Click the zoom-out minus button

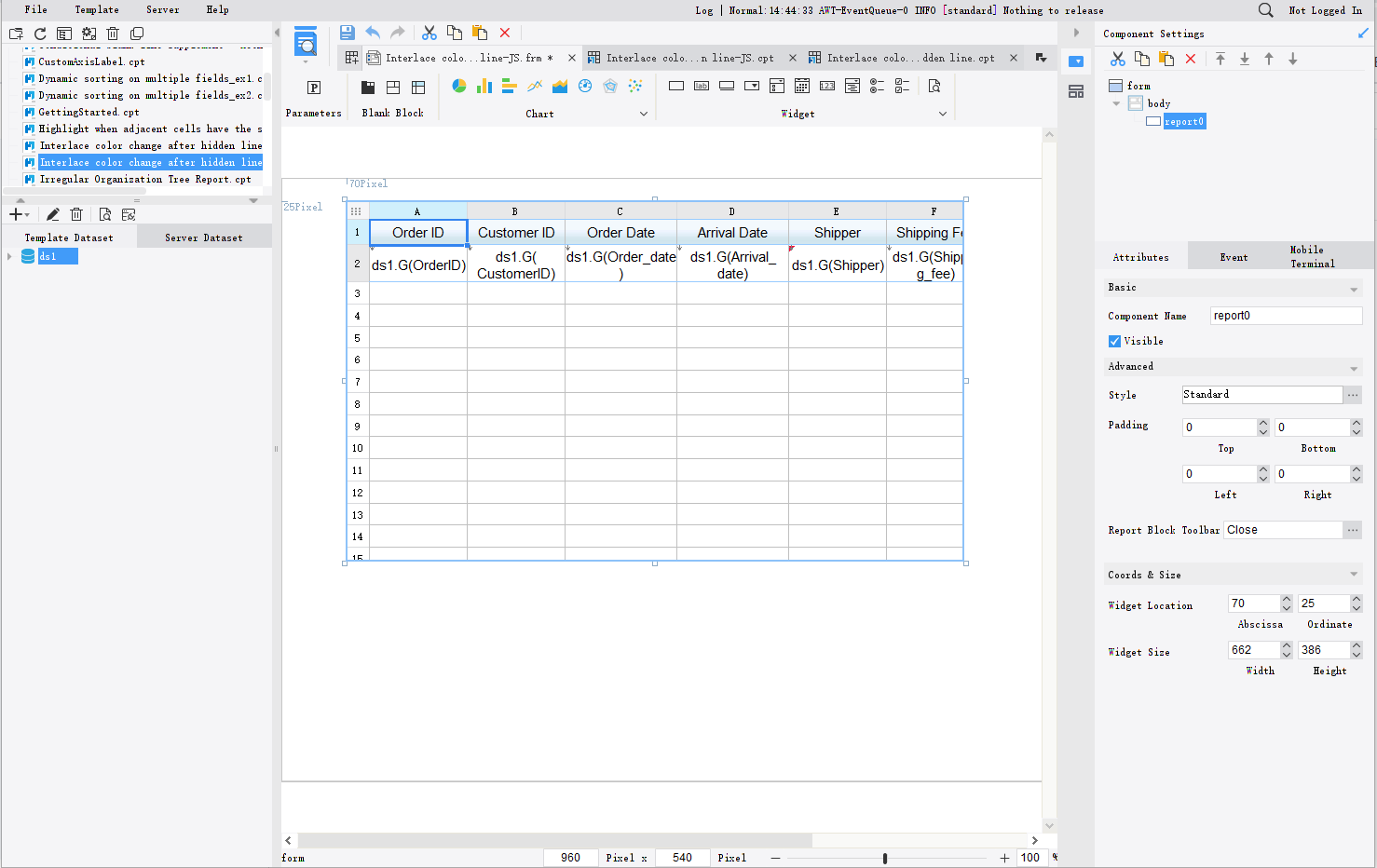coord(775,858)
